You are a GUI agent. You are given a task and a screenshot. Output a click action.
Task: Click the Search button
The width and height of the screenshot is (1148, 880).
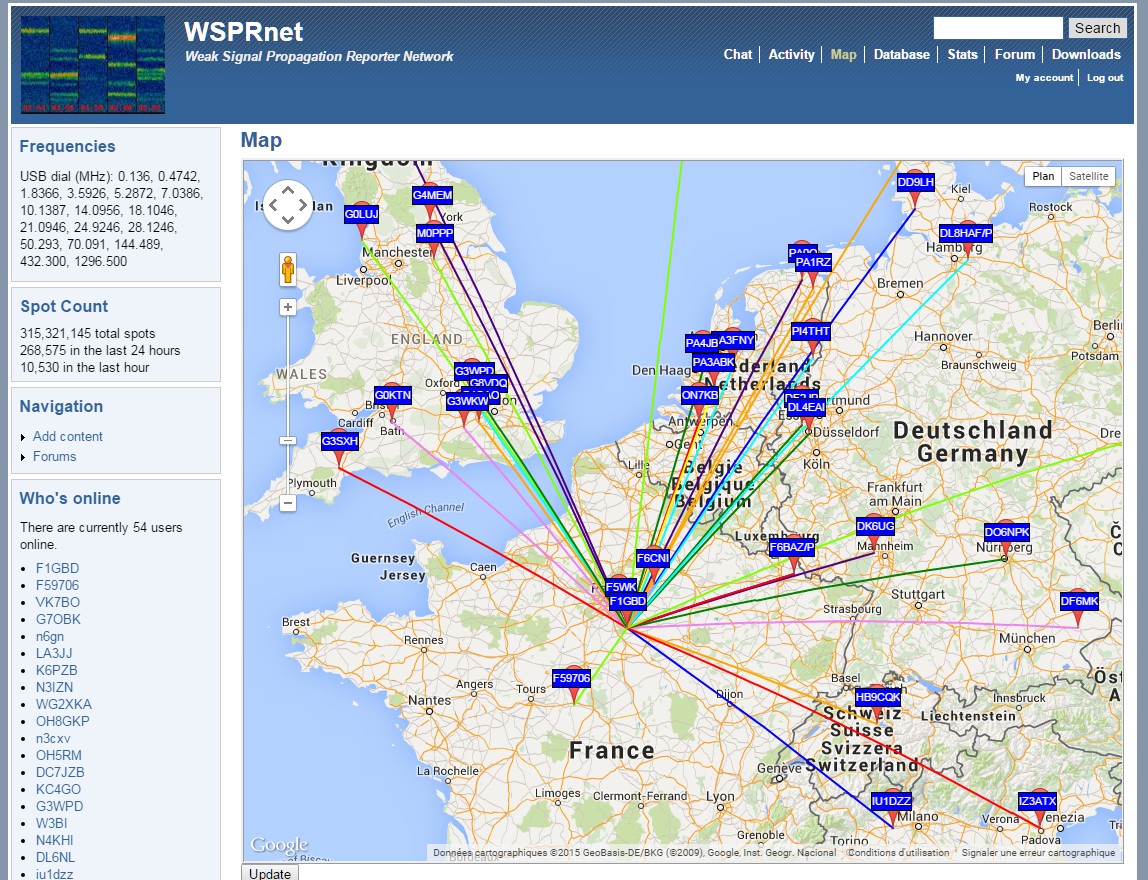[1097, 28]
